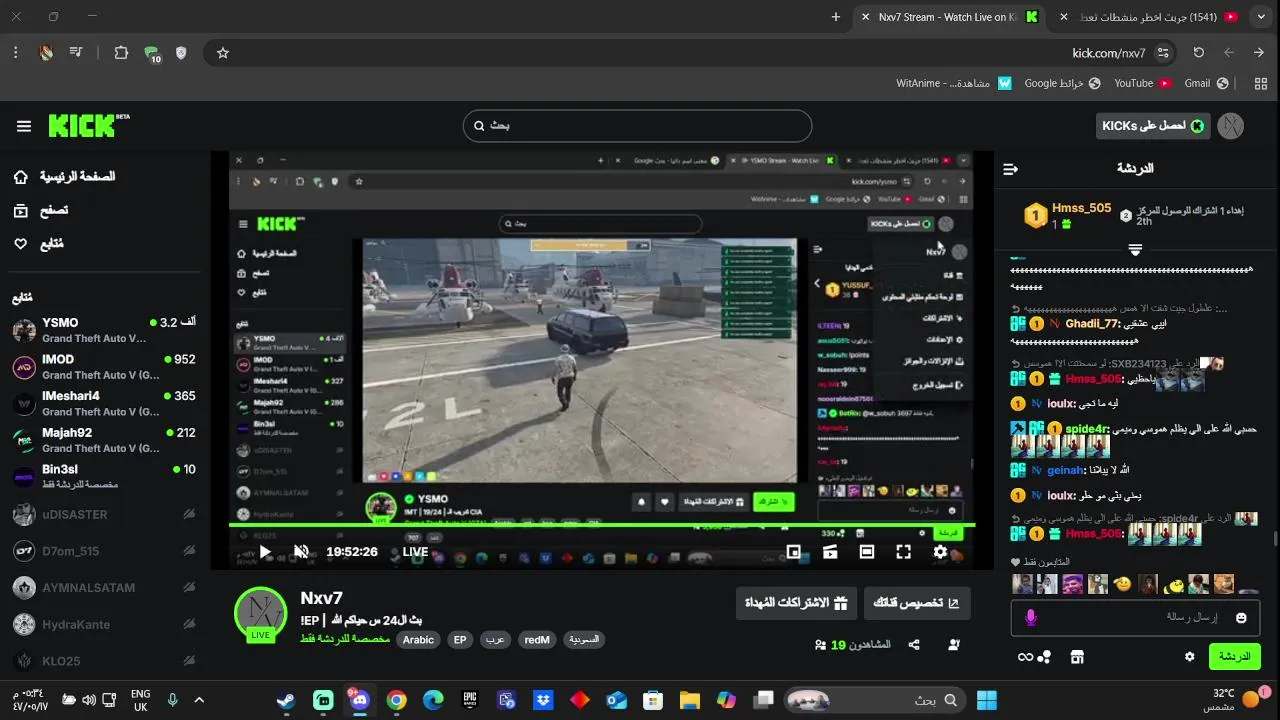Click Windows Start button
The width and height of the screenshot is (1280, 720).
pos(986,700)
